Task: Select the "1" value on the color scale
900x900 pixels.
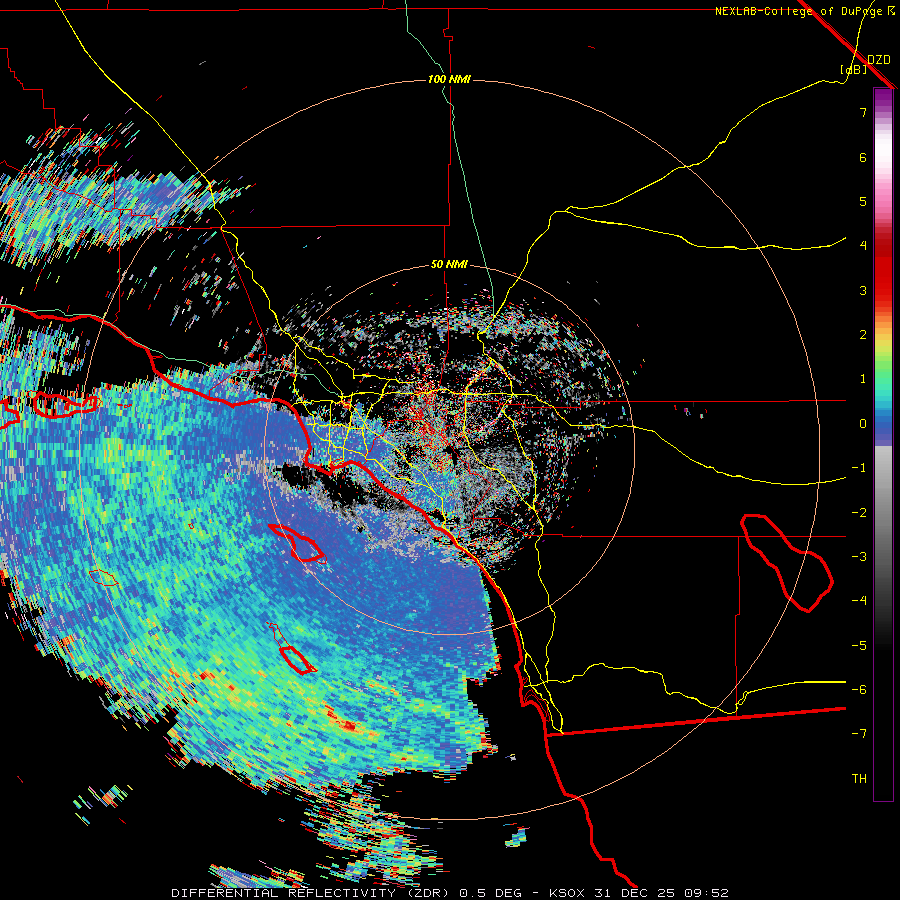Action: (x=863, y=379)
